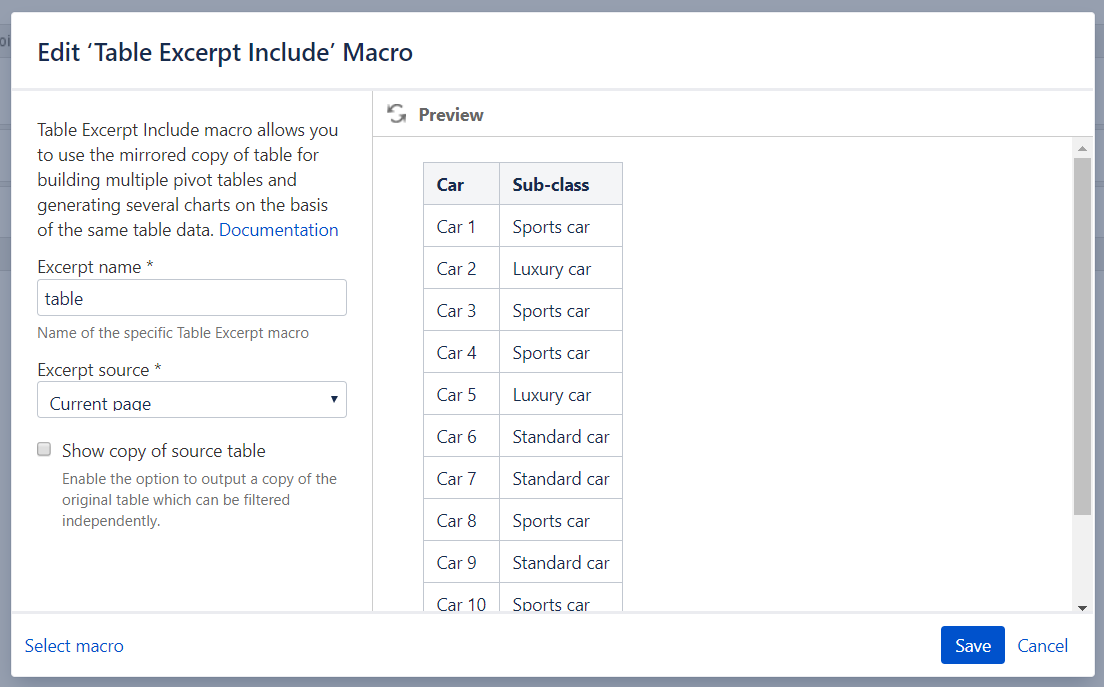
Task: Cancel the macro editing dialog
Action: coord(1042,645)
